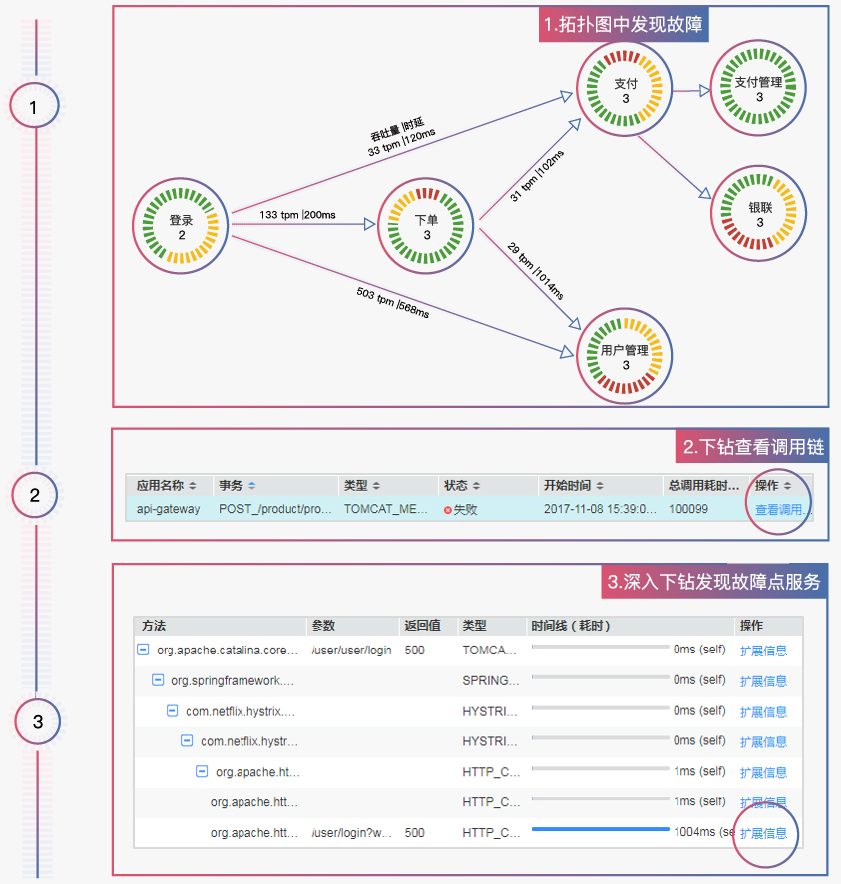Open the 用户管理 service node
Image resolution: width=841 pixels, height=884 pixels.
point(625,358)
